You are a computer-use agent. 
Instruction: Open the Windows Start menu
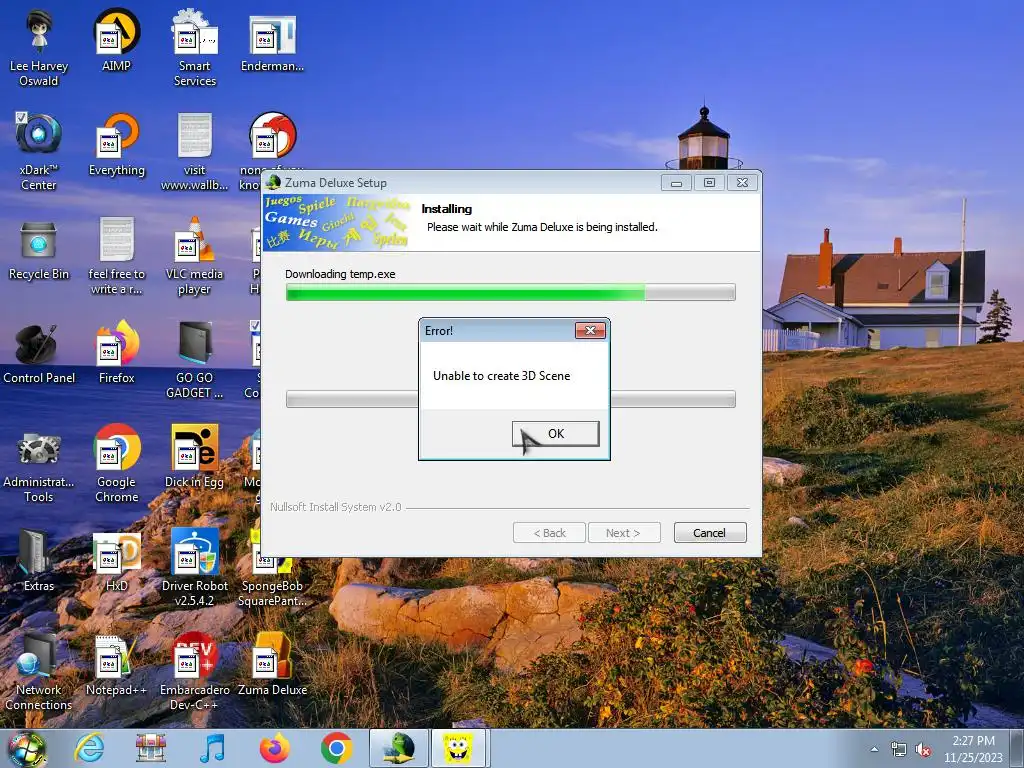tap(27, 749)
